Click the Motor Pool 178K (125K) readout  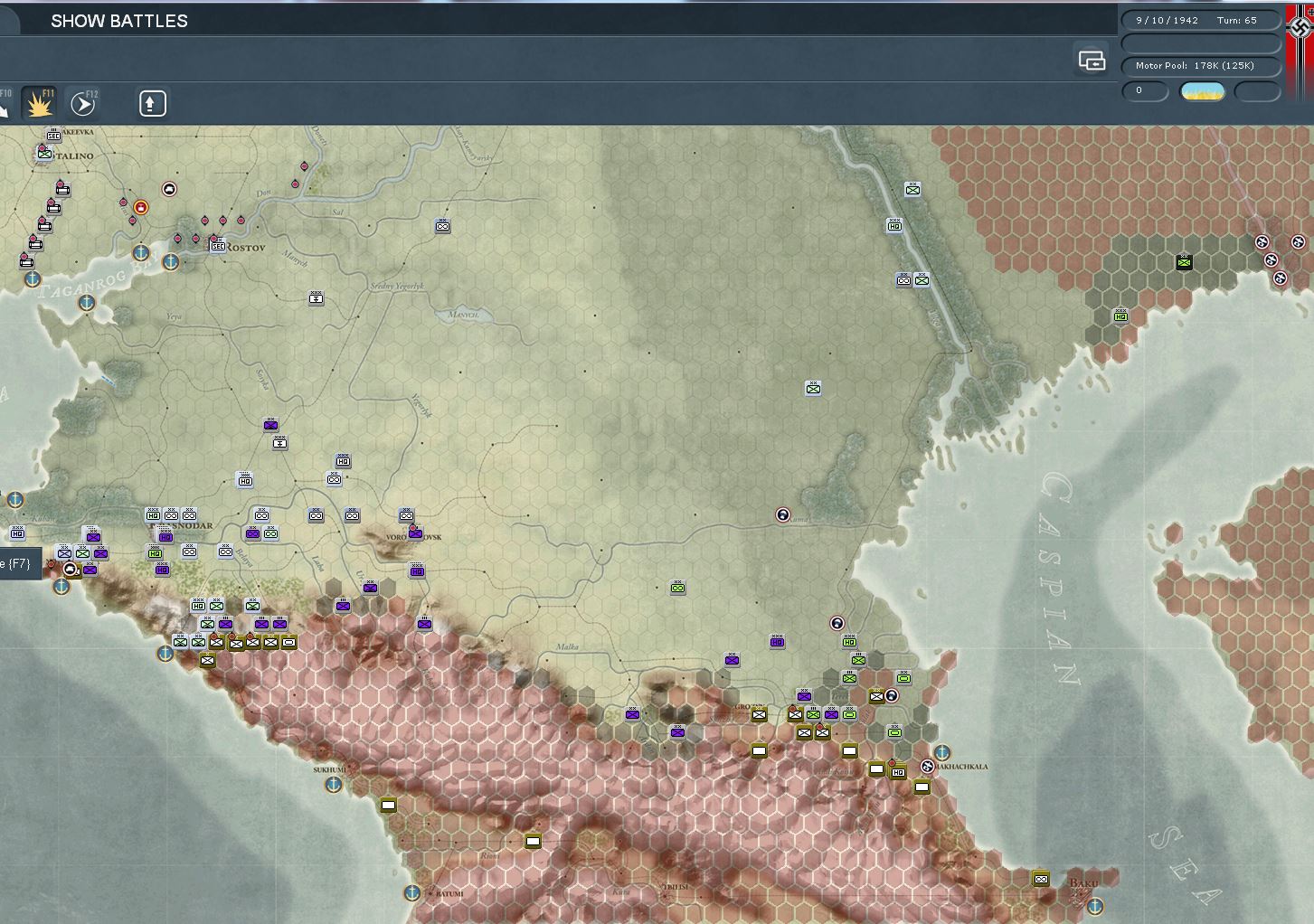tap(1201, 65)
